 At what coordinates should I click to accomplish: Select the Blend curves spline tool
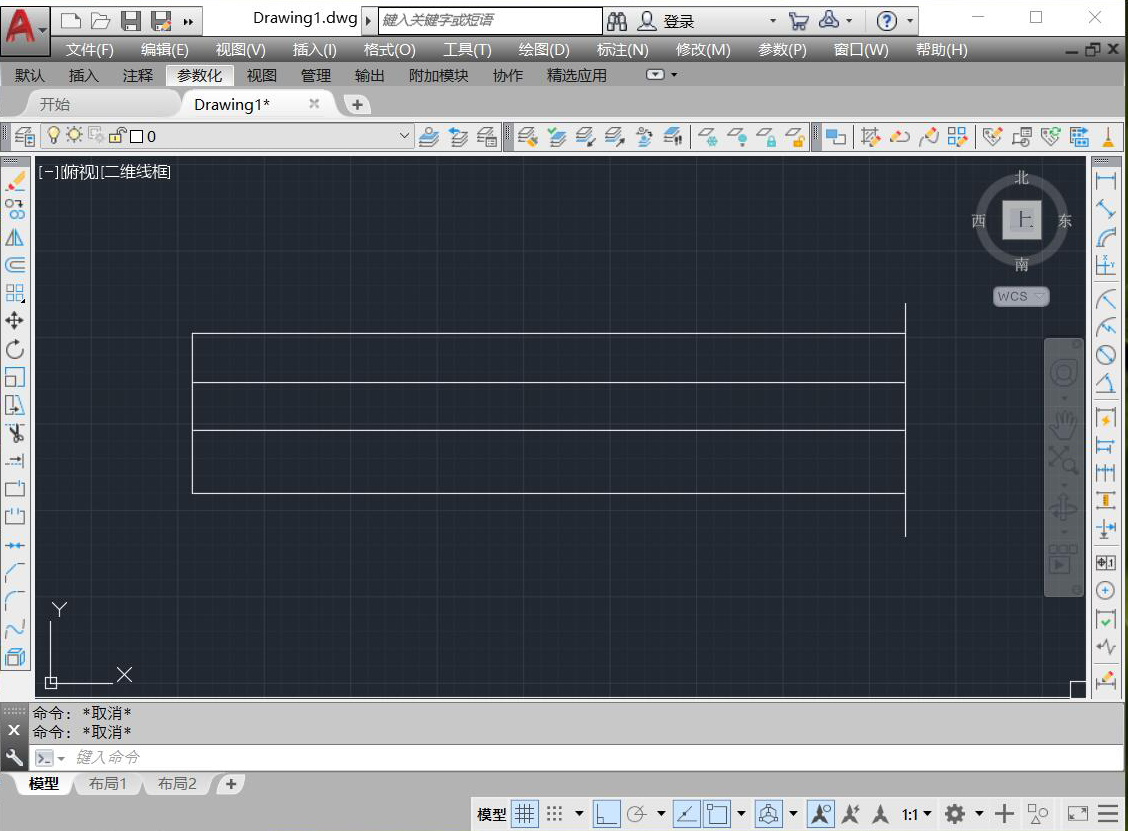15,629
